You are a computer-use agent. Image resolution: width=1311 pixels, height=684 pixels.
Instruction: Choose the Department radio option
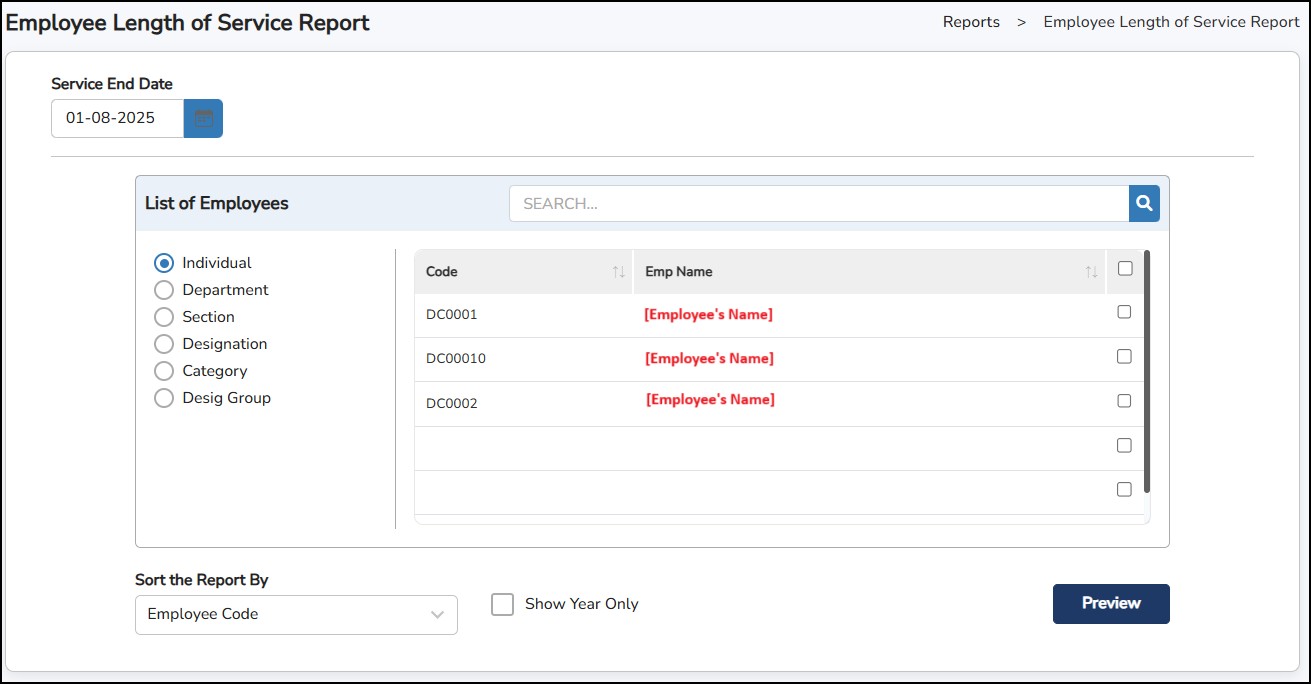pos(164,290)
